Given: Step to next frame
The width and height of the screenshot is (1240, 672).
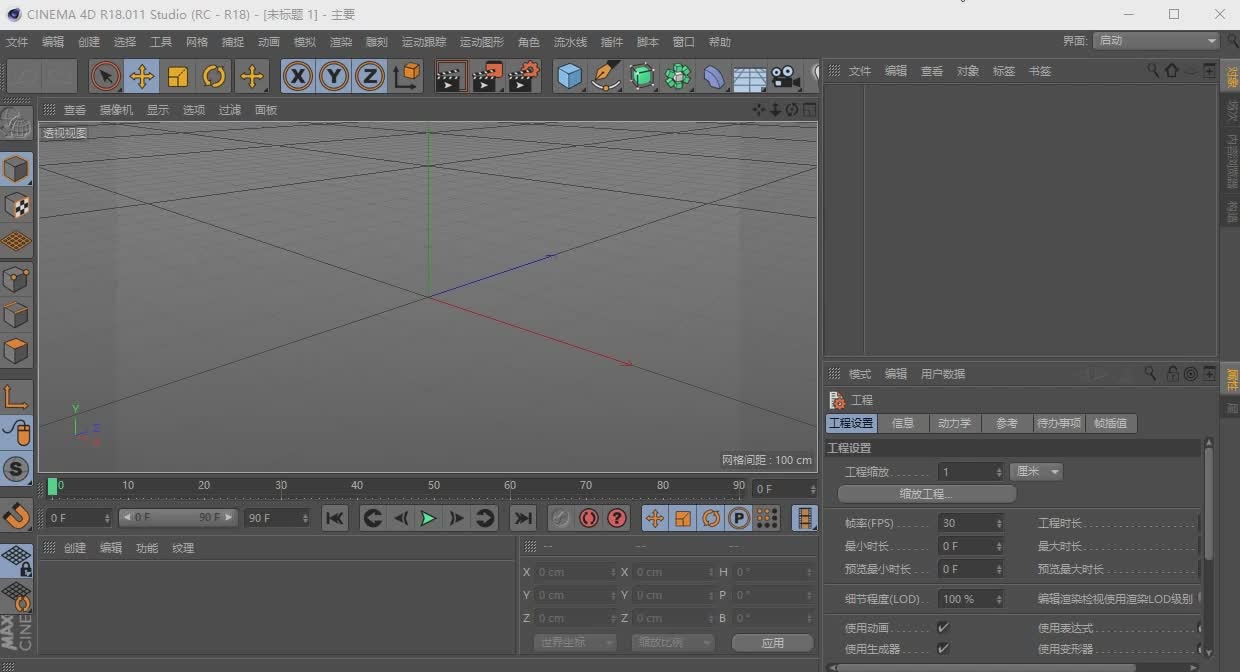Looking at the screenshot, I should pyautogui.click(x=456, y=518).
